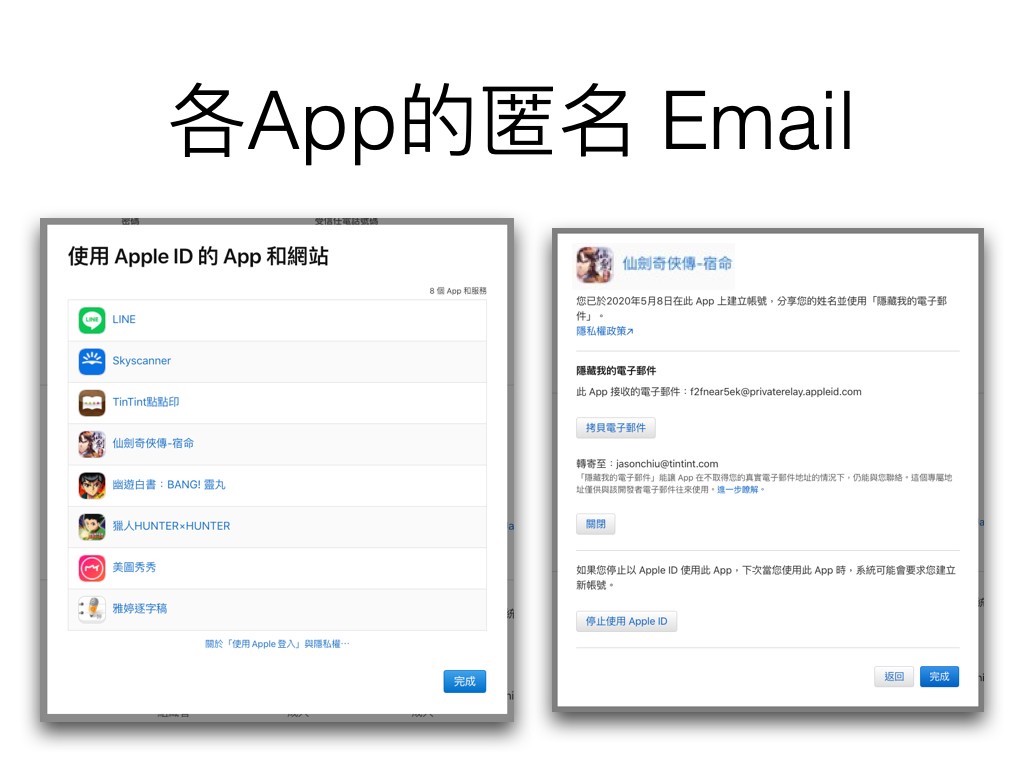Click the 仙劍奇俠傳-宿命 icon in the list
The image size is (1024, 768).
[92, 443]
